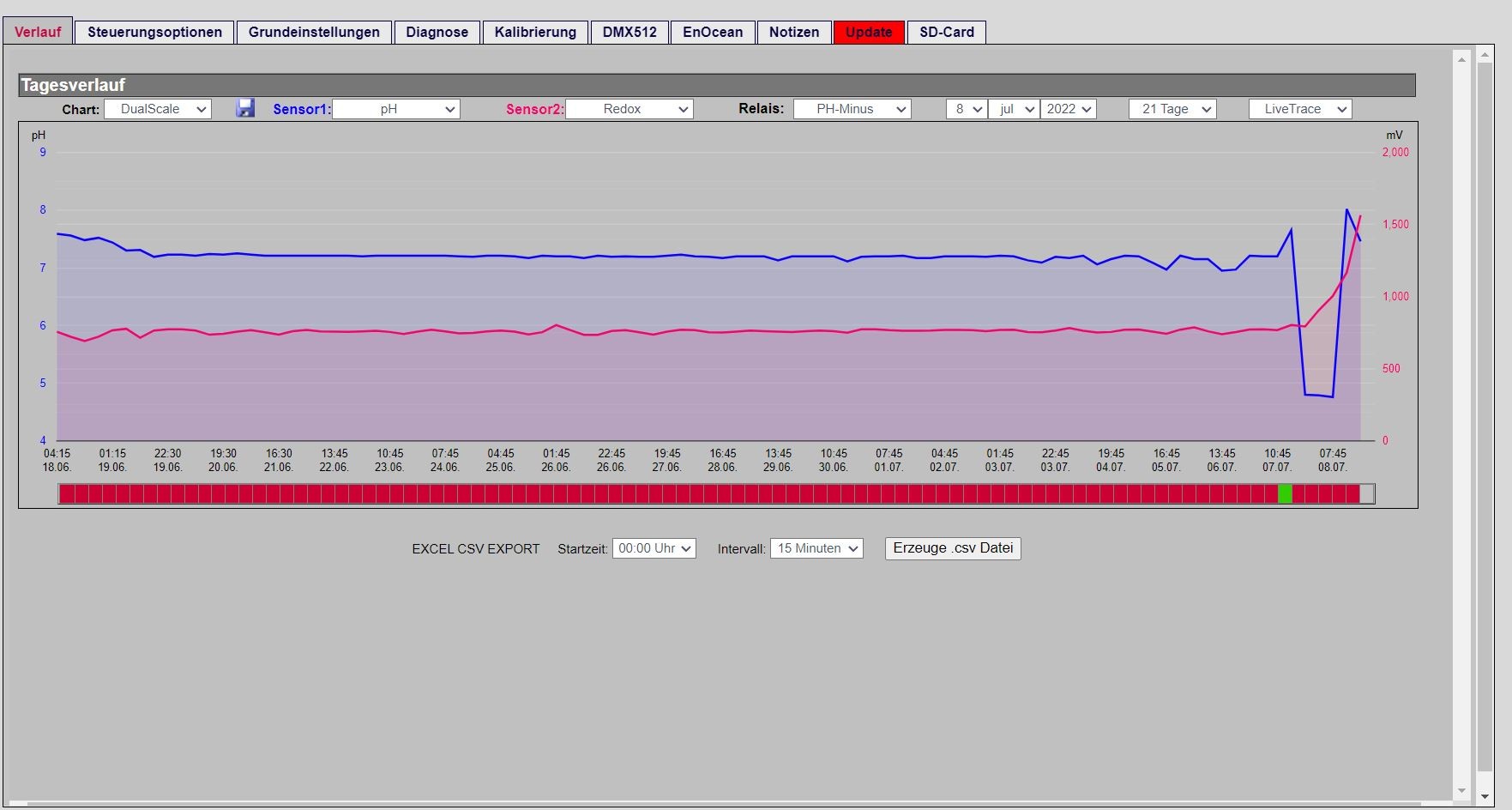Click the 07:45 08.07. time axis label
Image resolution: width=1512 pixels, height=810 pixels.
coord(1333,460)
